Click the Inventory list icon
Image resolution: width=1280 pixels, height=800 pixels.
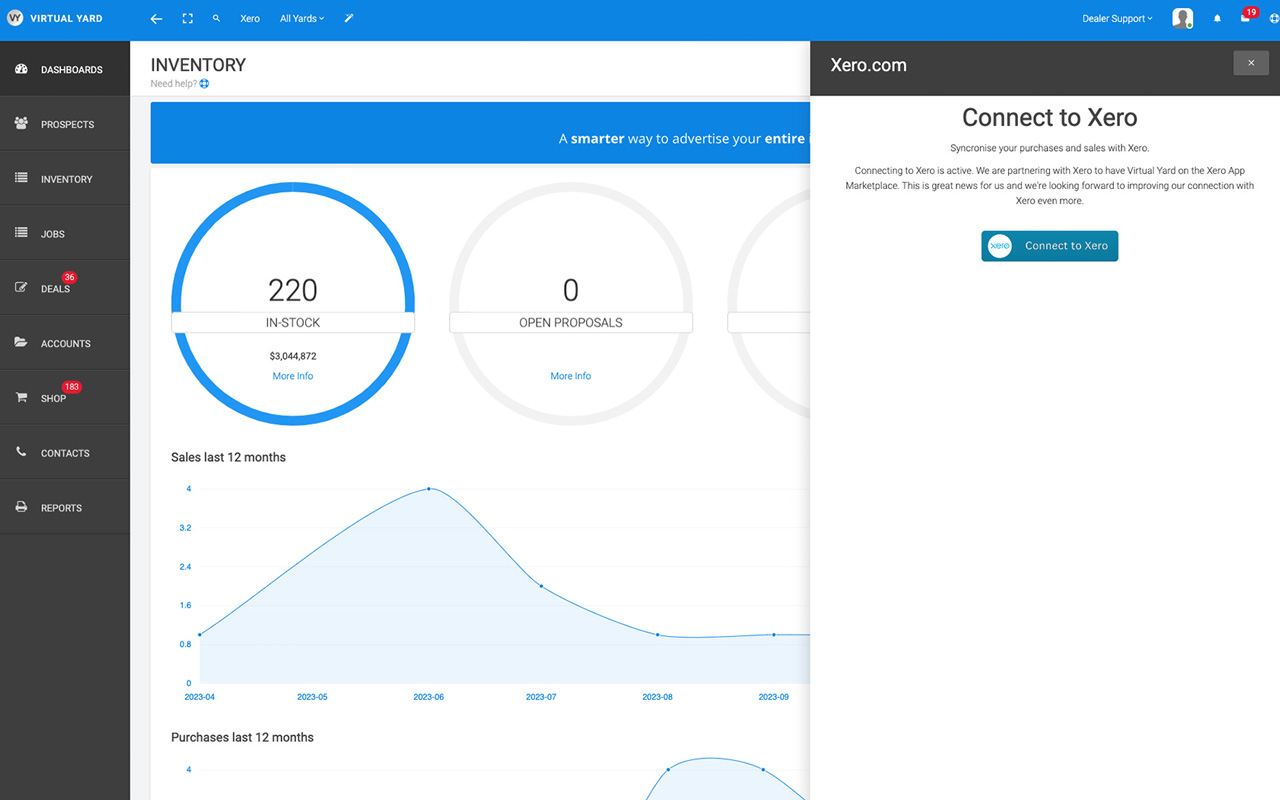[21, 178]
